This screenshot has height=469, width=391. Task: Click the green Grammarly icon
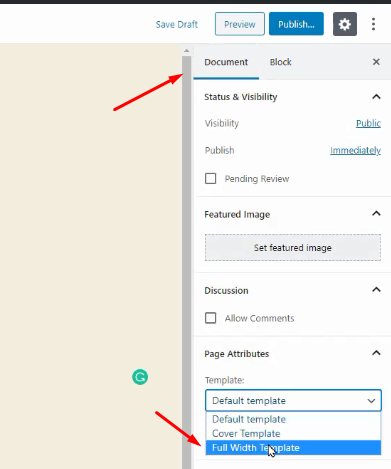coord(140,377)
